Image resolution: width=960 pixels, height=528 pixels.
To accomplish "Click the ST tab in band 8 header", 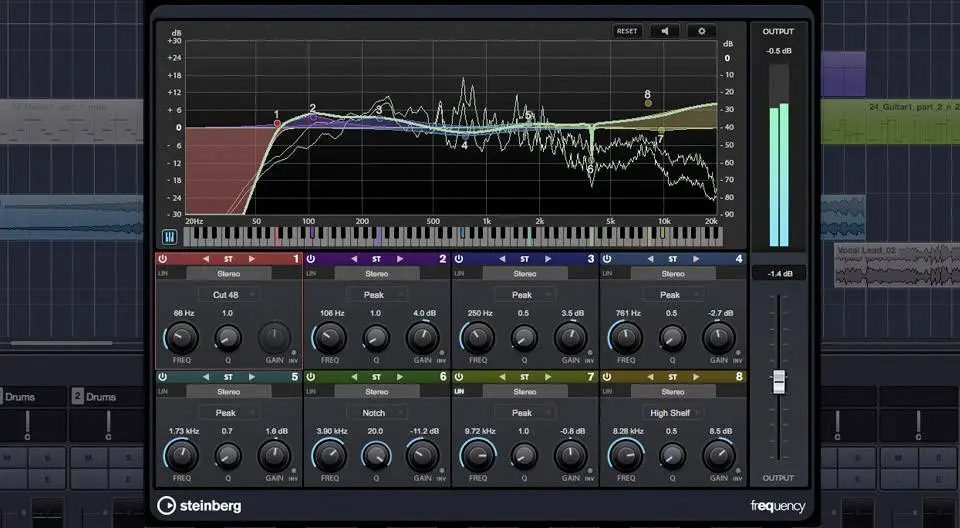I will [x=673, y=377].
